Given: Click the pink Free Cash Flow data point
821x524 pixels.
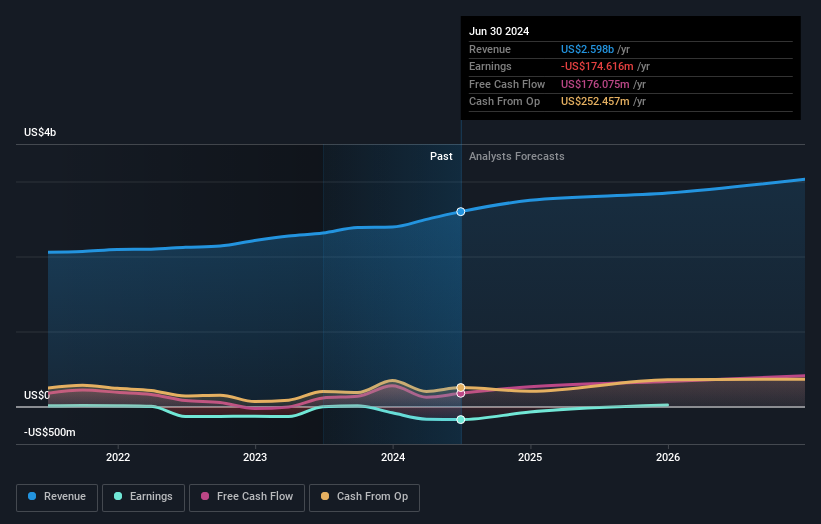Looking at the screenshot, I should (461, 394).
